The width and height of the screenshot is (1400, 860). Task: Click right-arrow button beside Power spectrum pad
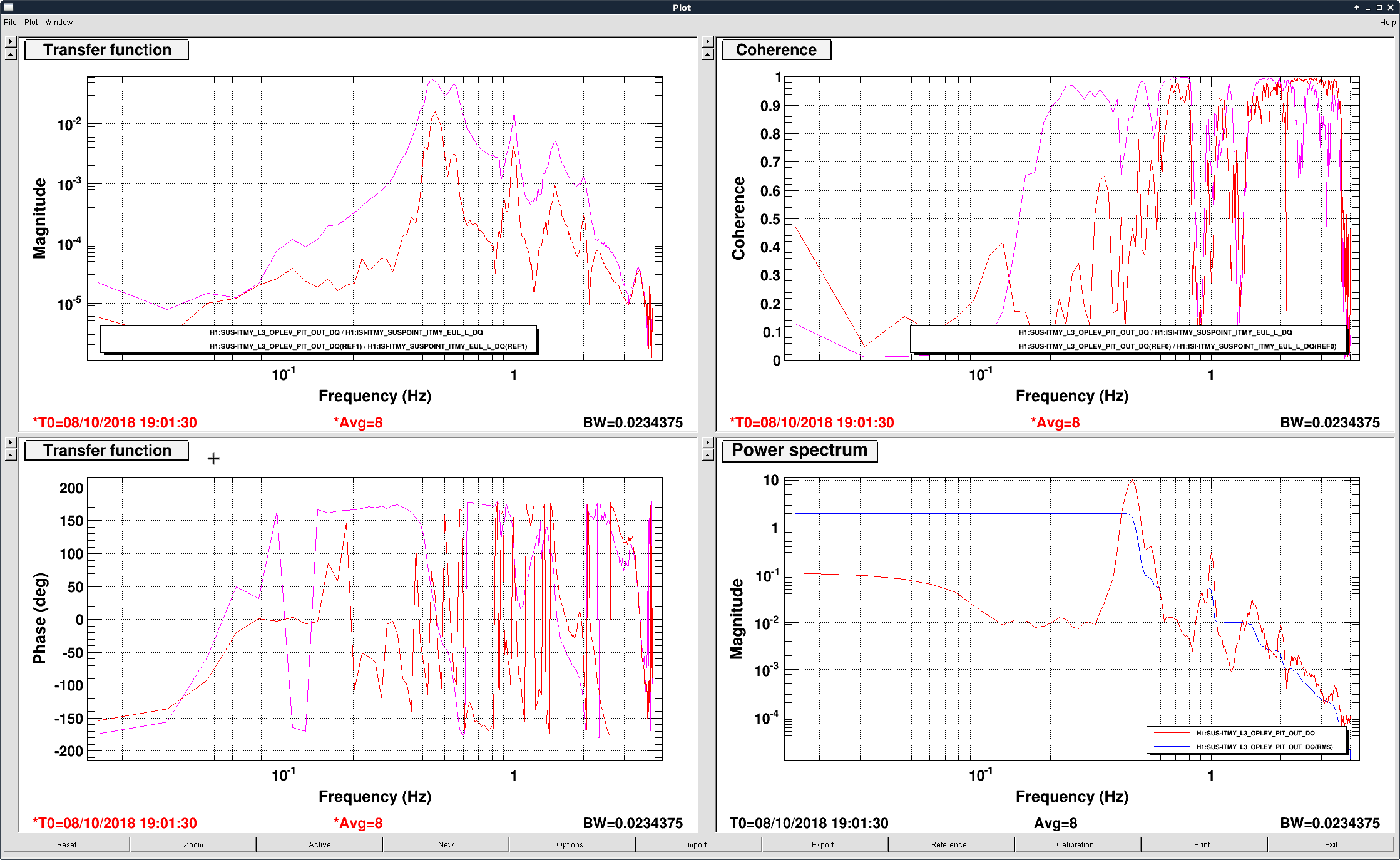(x=707, y=443)
